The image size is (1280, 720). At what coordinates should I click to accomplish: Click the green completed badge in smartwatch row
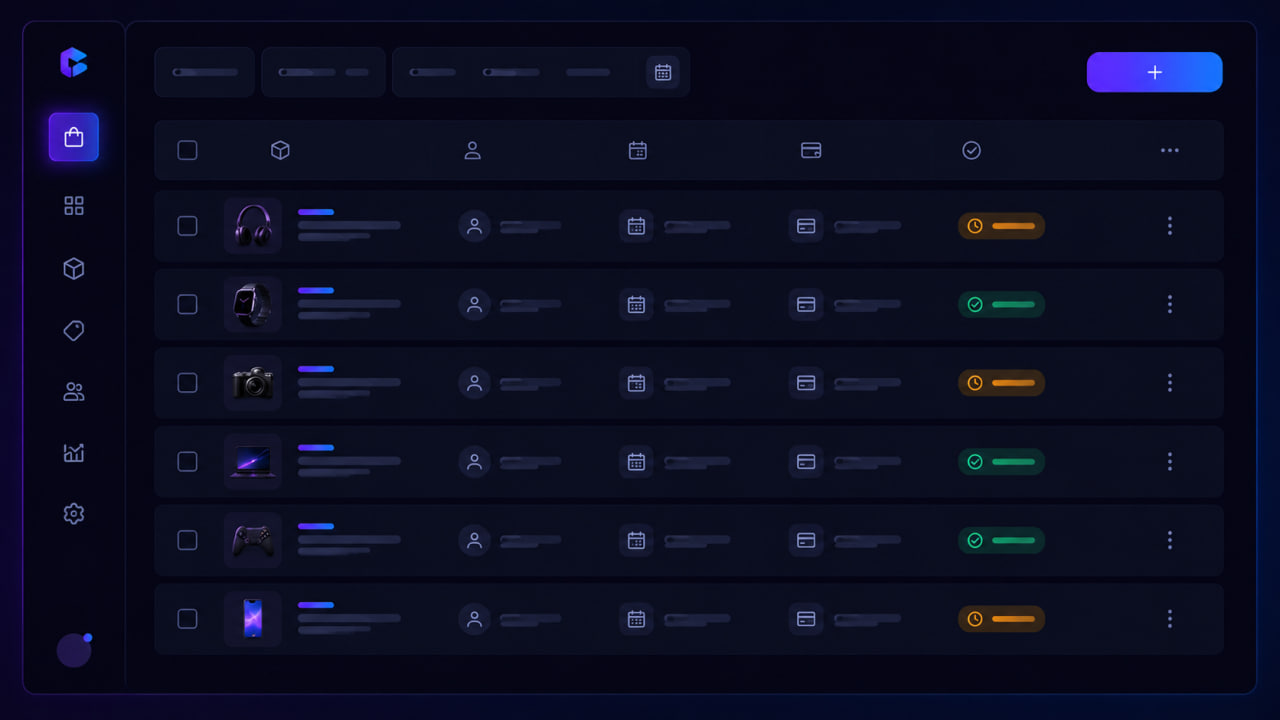coord(1001,304)
